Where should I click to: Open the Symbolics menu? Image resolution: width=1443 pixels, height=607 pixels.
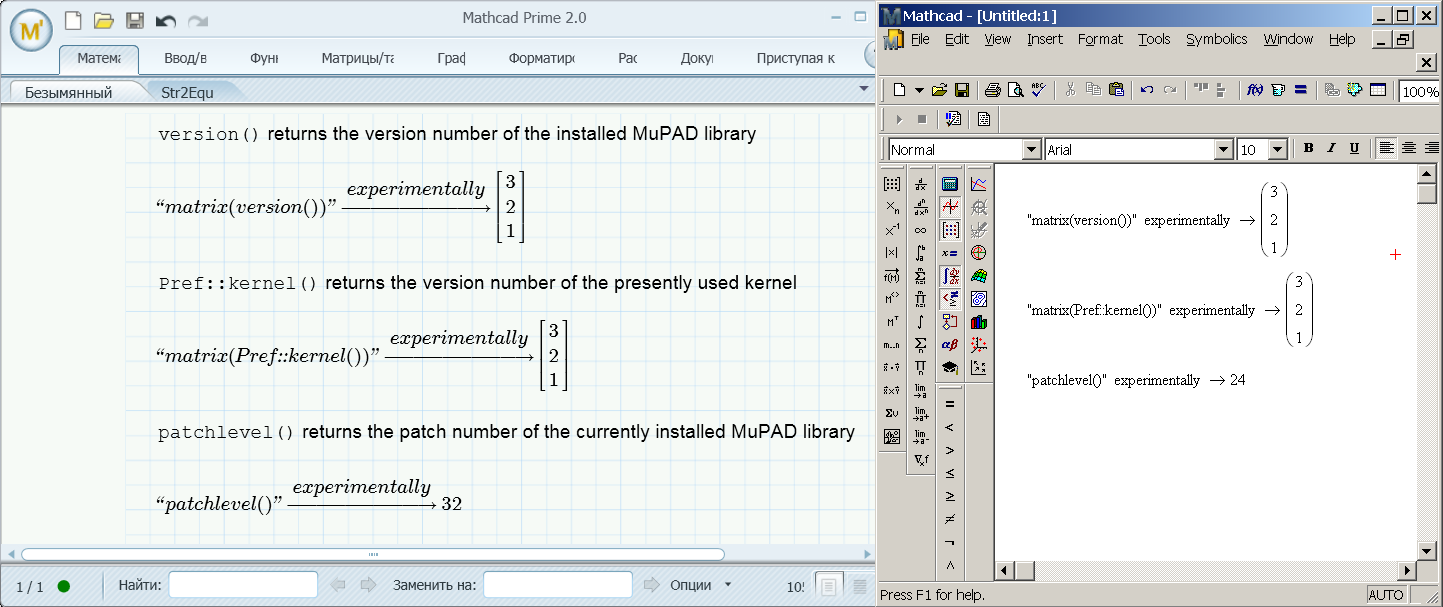click(x=1217, y=39)
